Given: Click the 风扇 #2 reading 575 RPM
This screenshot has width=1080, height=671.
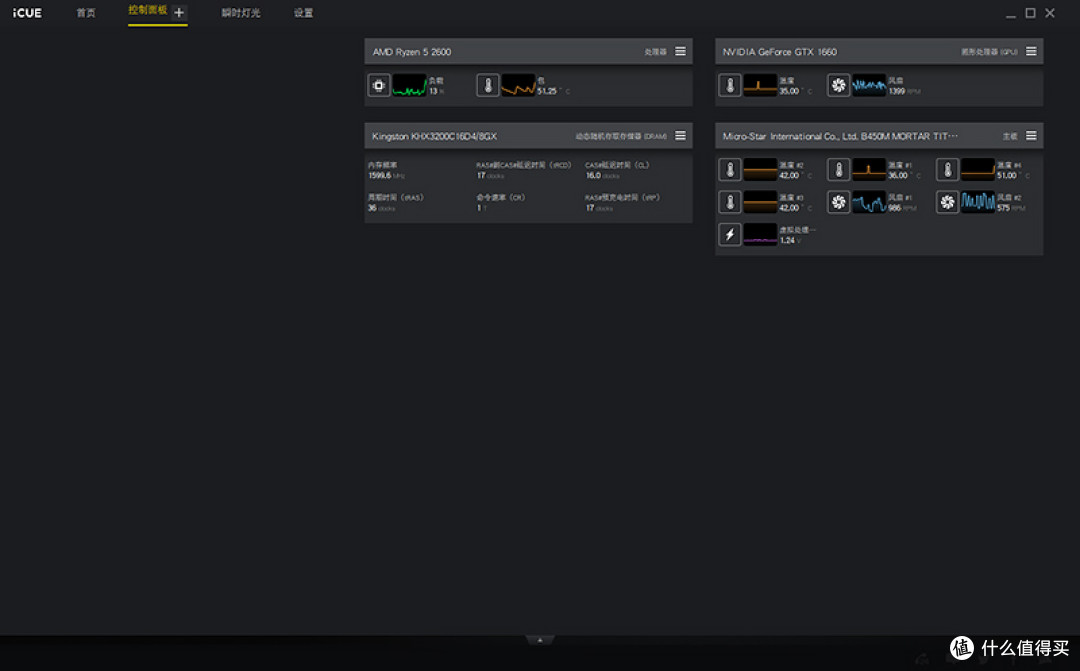Looking at the screenshot, I should [x=1011, y=208].
